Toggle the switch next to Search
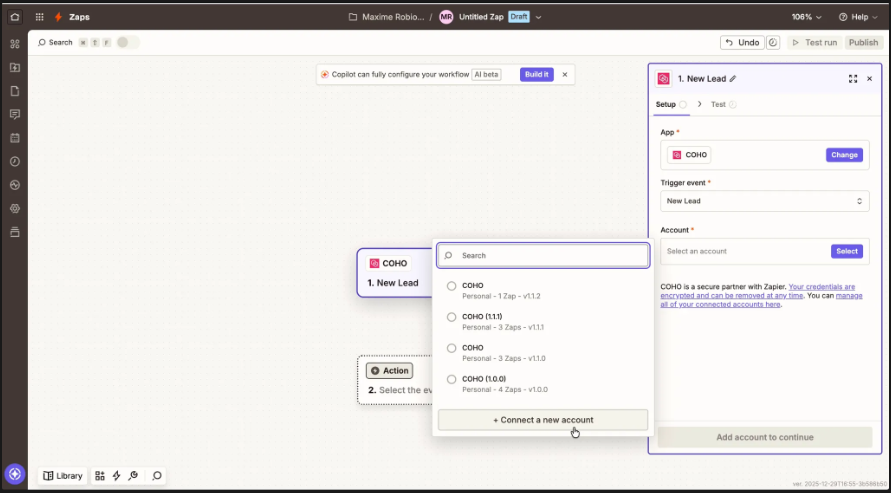 127,43
